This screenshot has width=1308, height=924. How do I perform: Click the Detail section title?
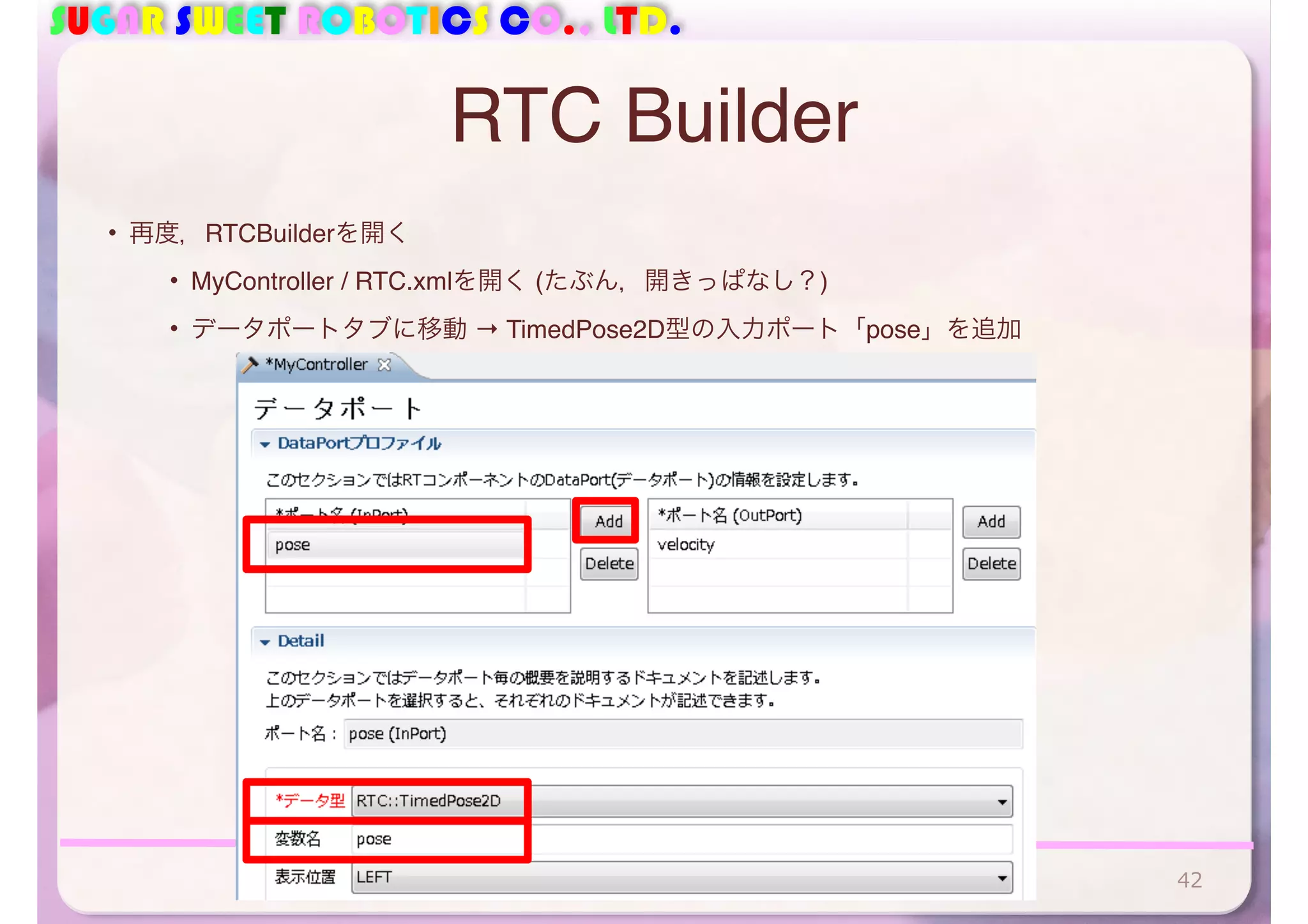tap(301, 640)
